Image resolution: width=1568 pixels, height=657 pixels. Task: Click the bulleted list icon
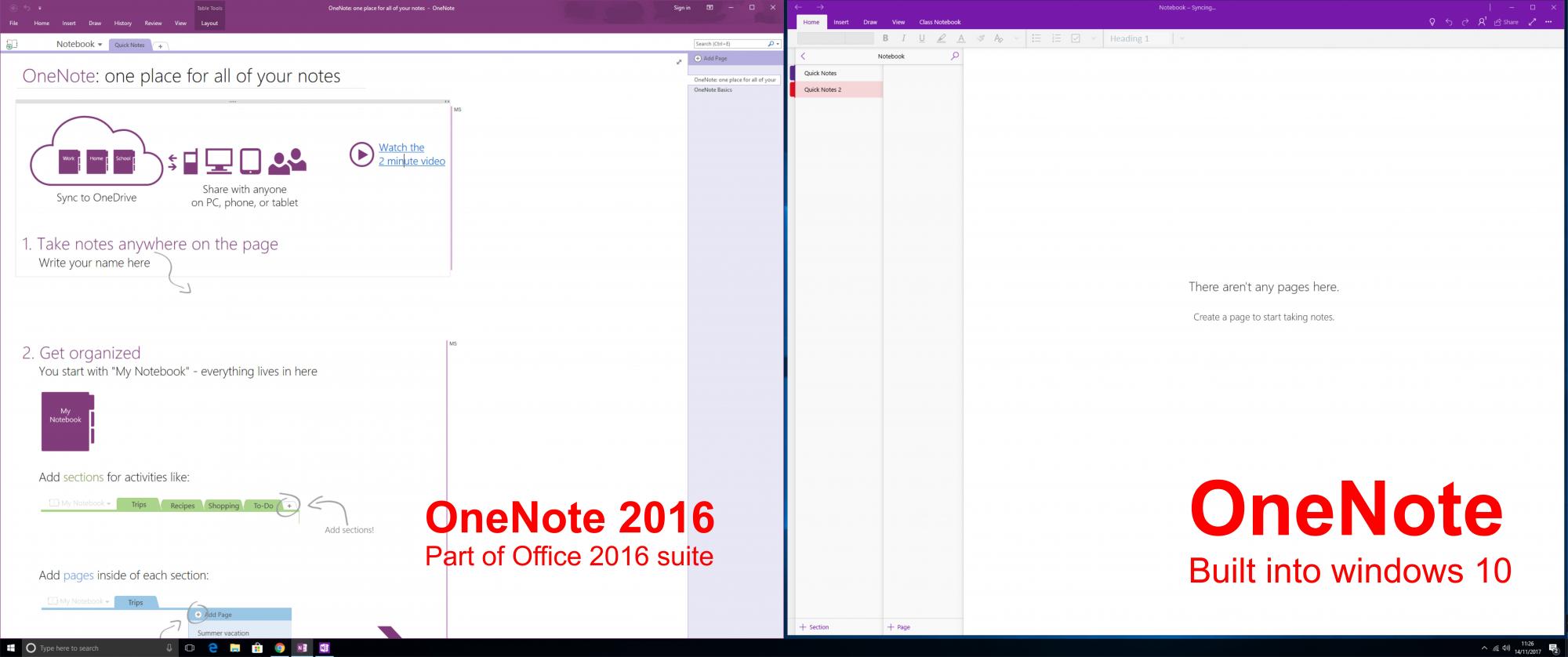pos(1036,38)
